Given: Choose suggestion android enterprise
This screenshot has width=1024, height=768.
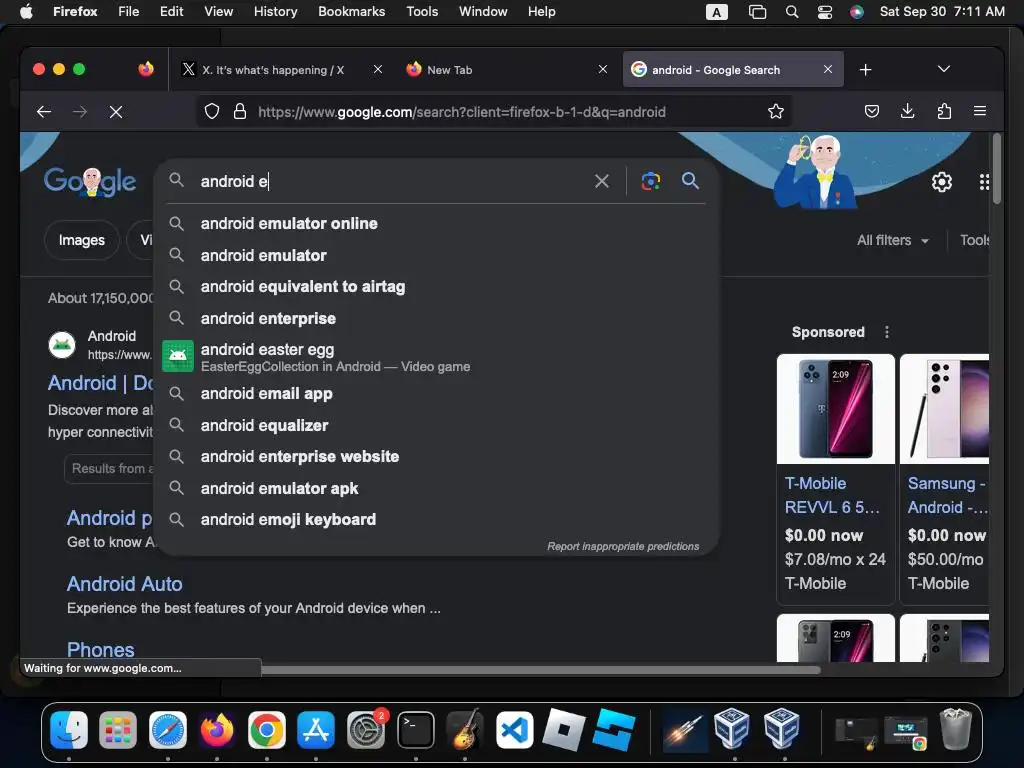Looking at the screenshot, I should coord(436,318).
